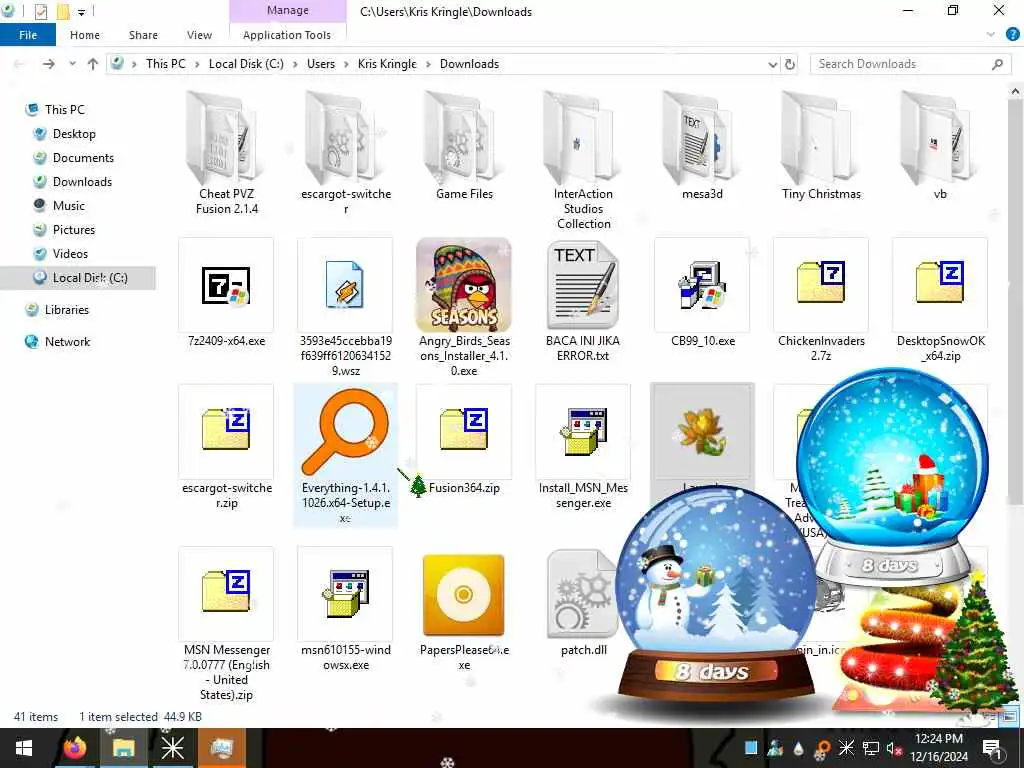1024x768 pixels.
Task: Select Music in the navigation pane
Action: (69, 206)
